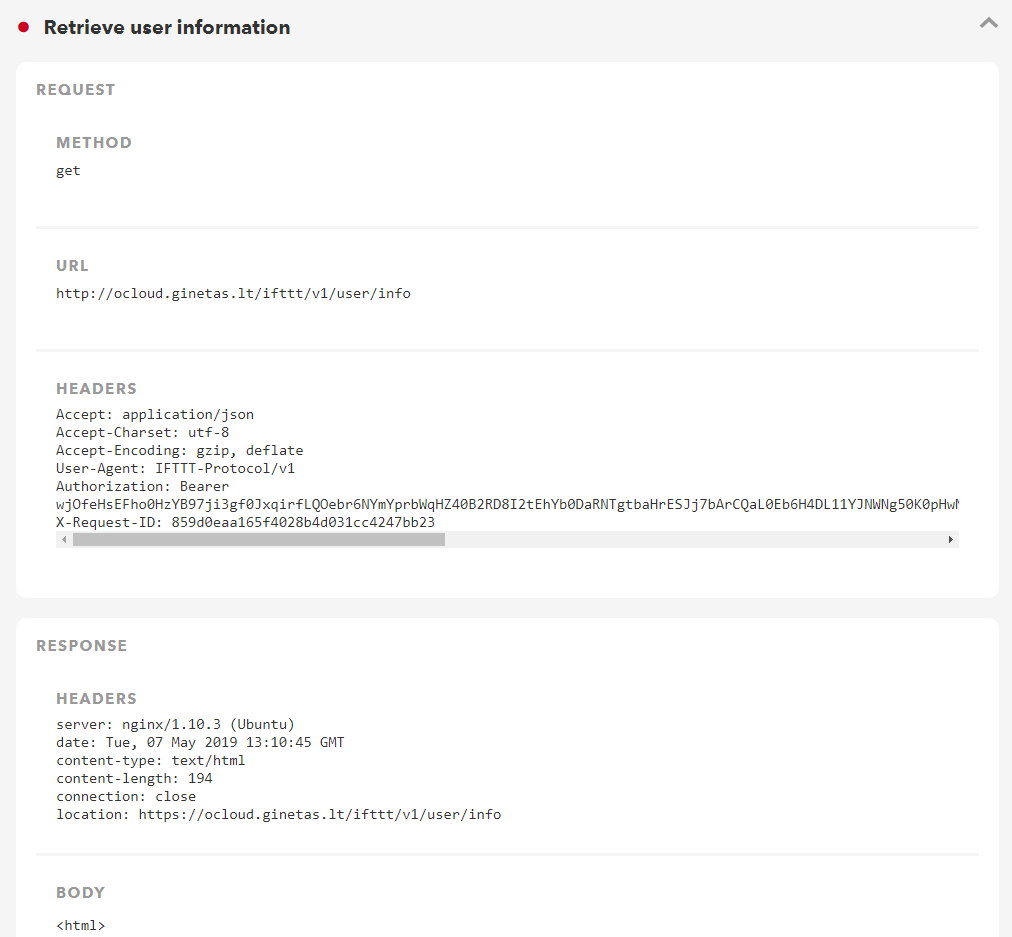Click the X-Request-ID header line

(245, 523)
